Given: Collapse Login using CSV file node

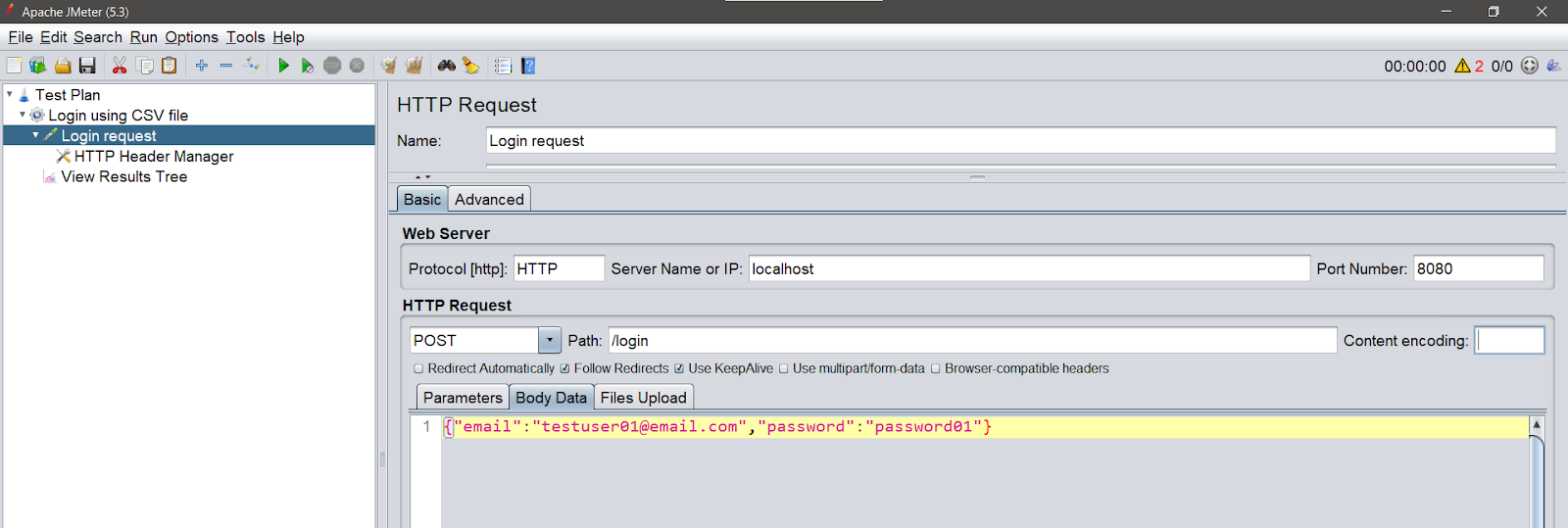Looking at the screenshot, I should [x=23, y=115].
